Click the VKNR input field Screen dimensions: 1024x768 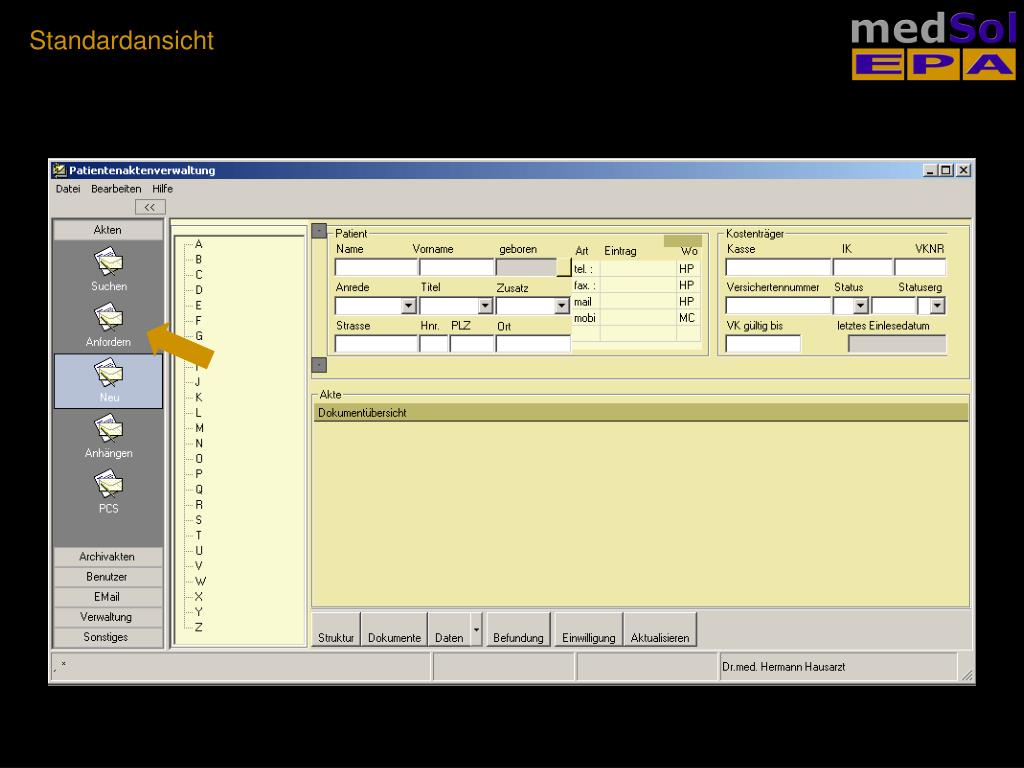click(920, 267)
